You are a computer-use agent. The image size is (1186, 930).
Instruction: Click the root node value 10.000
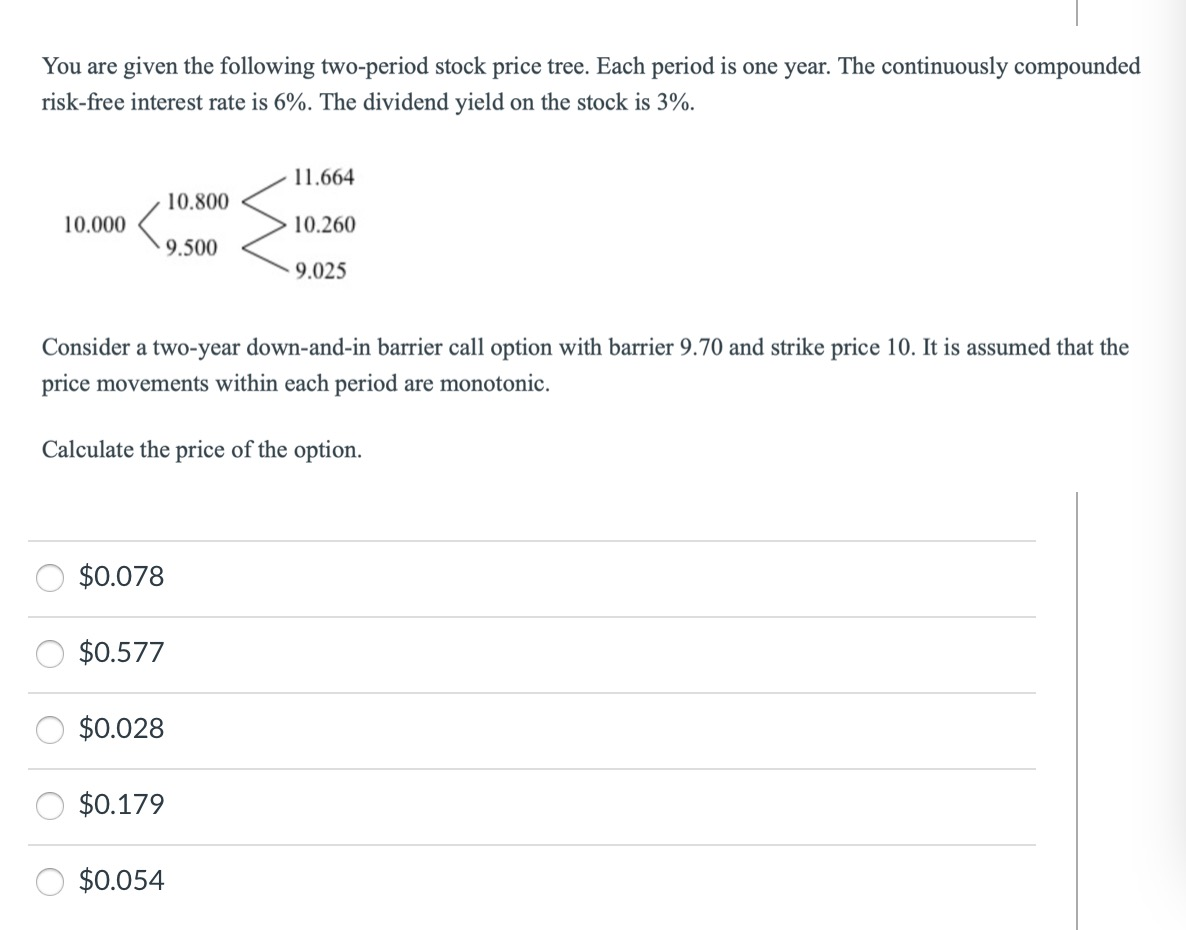point(94,224)
